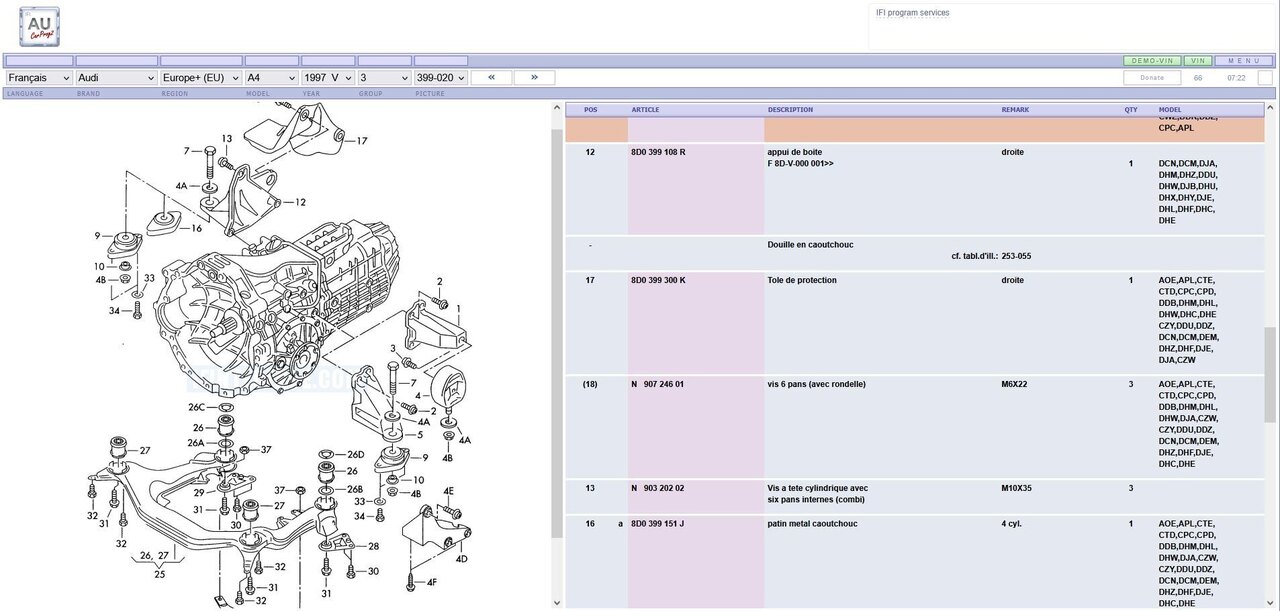Expand the Brand dropdown set to Audi
Image resolution: width=1280 pixels, height=611 pixels.
(116, 77)
